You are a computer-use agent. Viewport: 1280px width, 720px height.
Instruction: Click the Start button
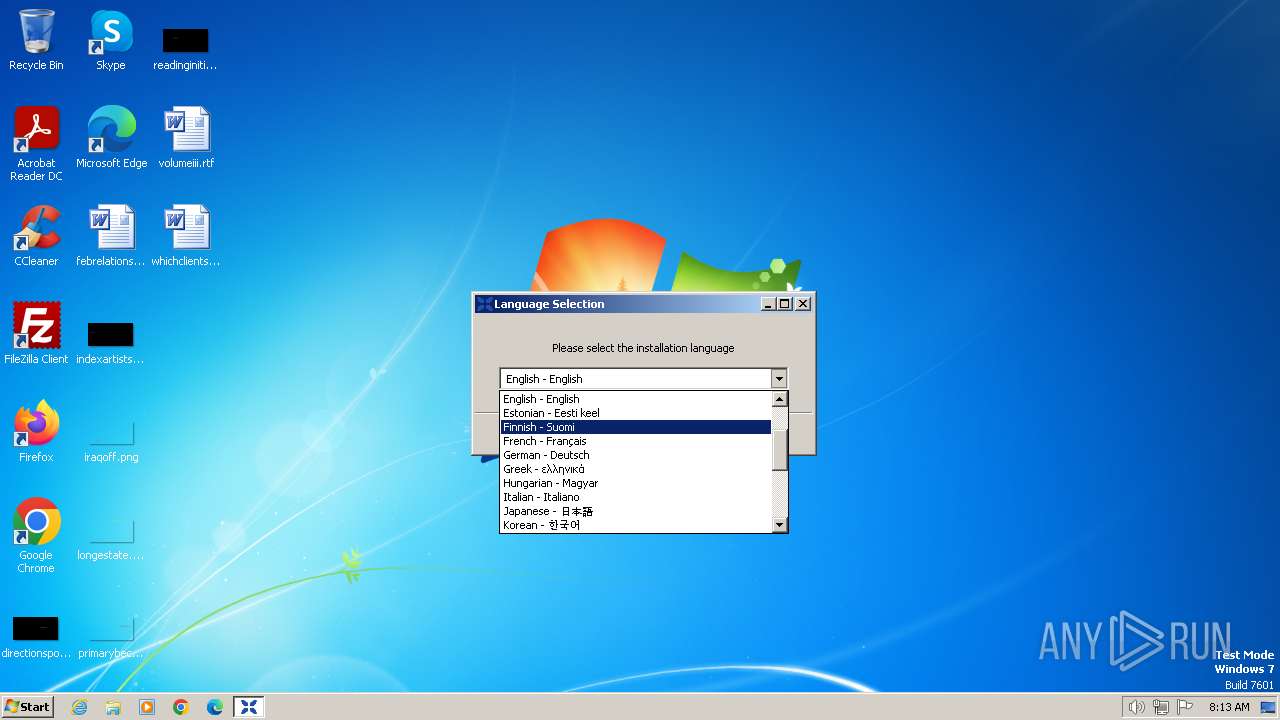click(27, 707)
